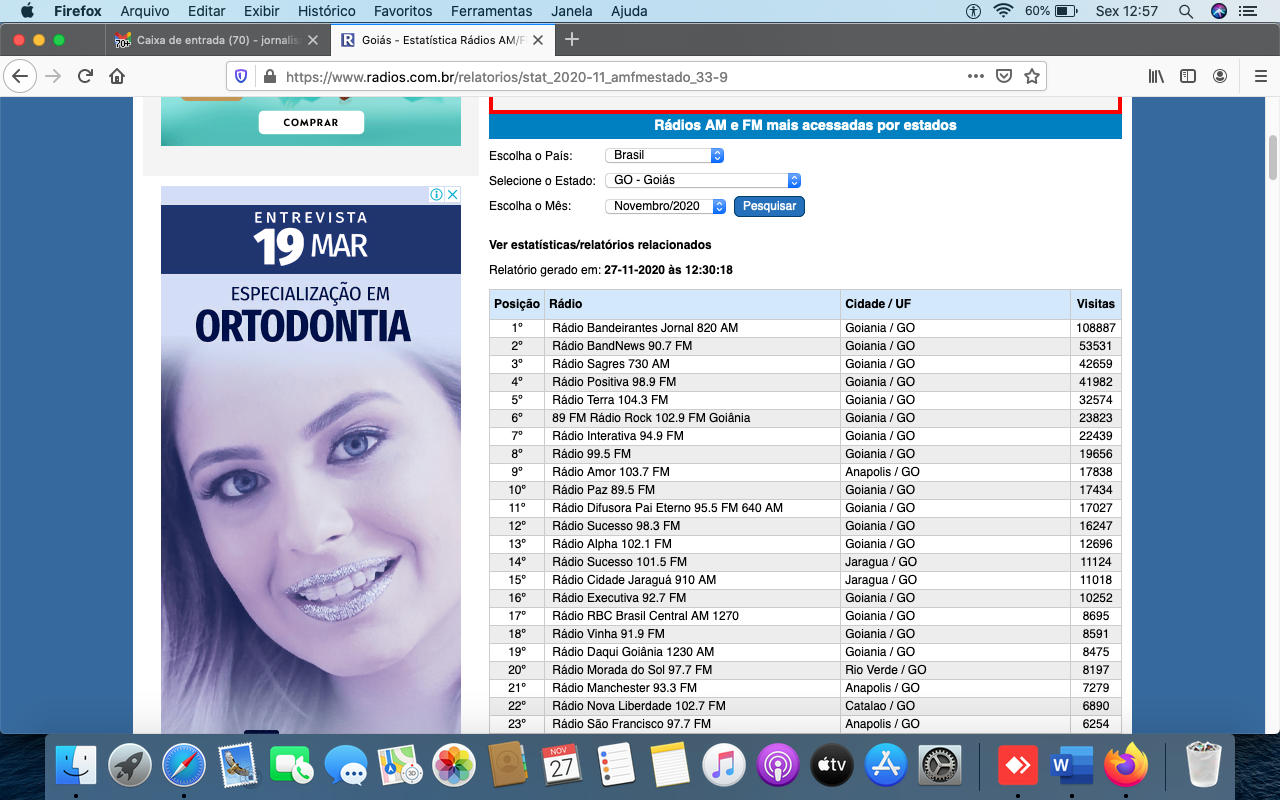Save page to Pocket icon

point(1004,76)
